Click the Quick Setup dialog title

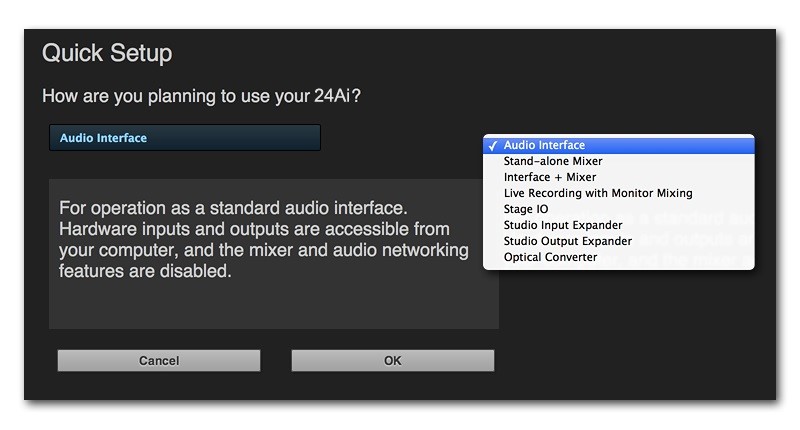[107, 53]
